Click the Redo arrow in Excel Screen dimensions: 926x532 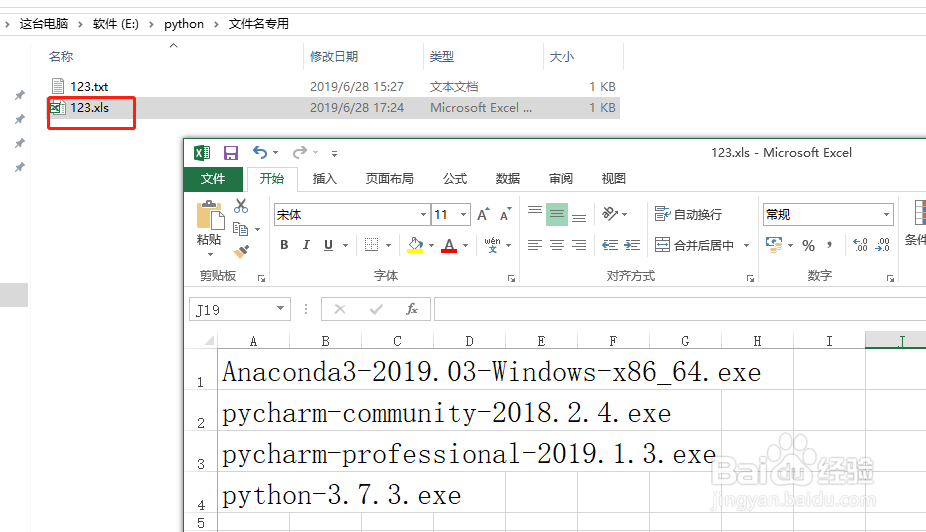[299, 152]
